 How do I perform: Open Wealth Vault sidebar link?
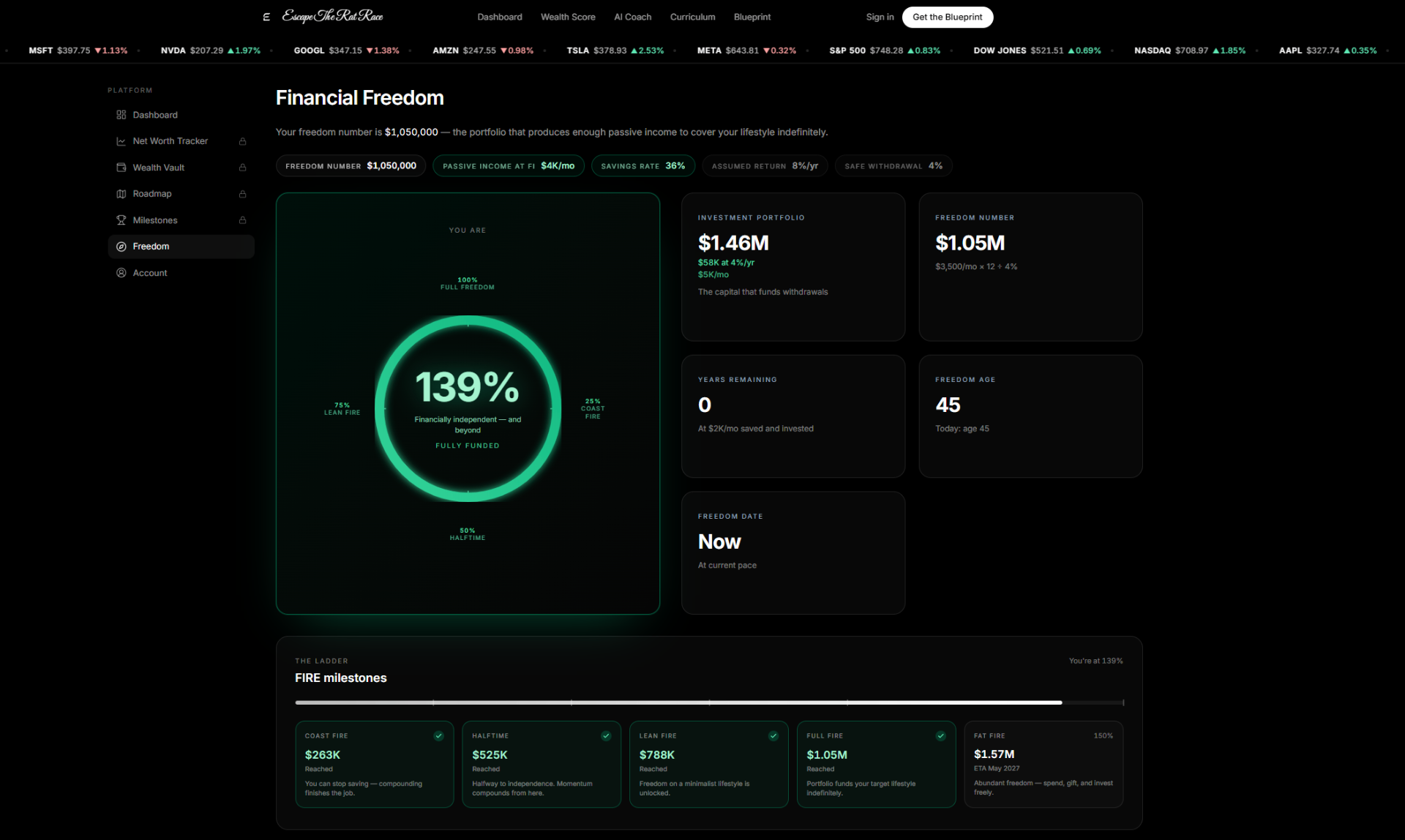coord(181,168)
